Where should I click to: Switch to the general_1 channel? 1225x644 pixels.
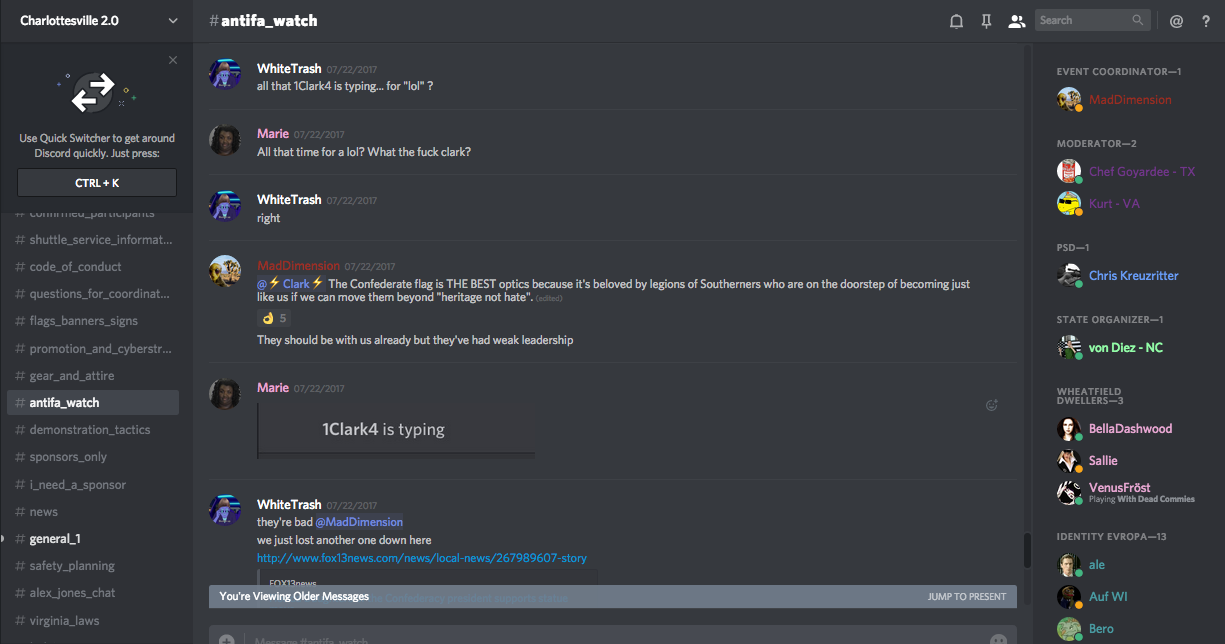pyautogui.click(x=55, y=539)
